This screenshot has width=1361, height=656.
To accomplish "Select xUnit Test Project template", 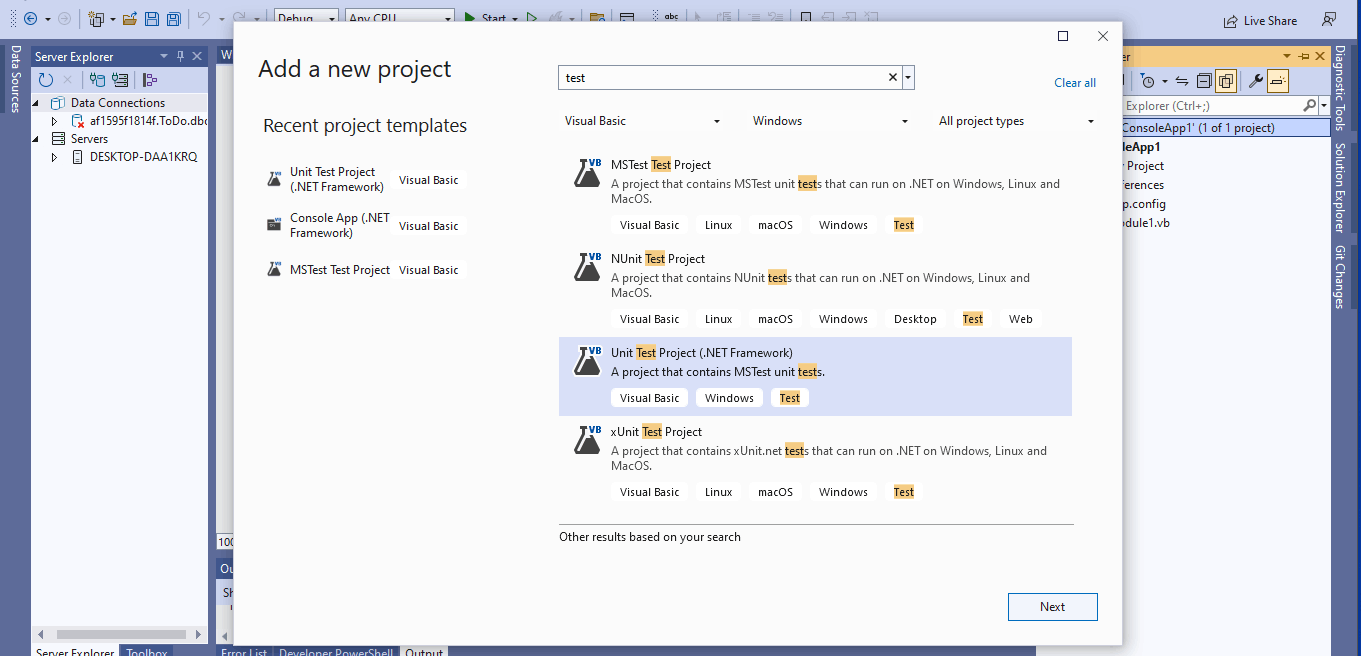I will 815,462.
